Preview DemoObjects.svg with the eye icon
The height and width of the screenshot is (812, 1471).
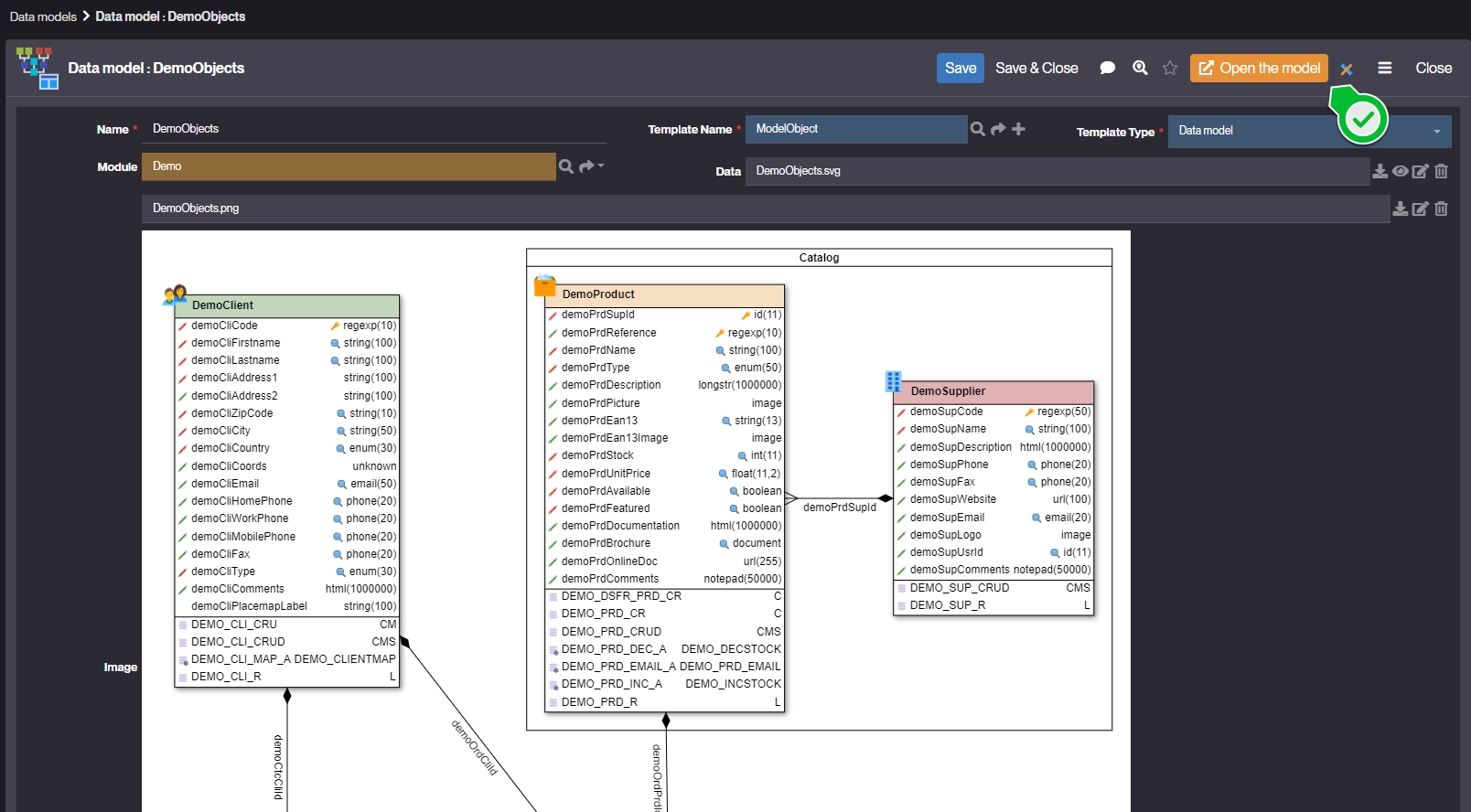(x=1401, y=171)
